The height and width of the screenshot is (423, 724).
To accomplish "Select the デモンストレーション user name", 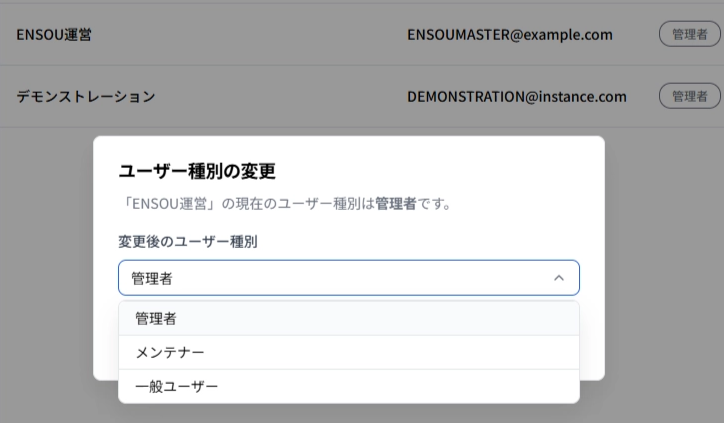I will [x=86, y=97].
